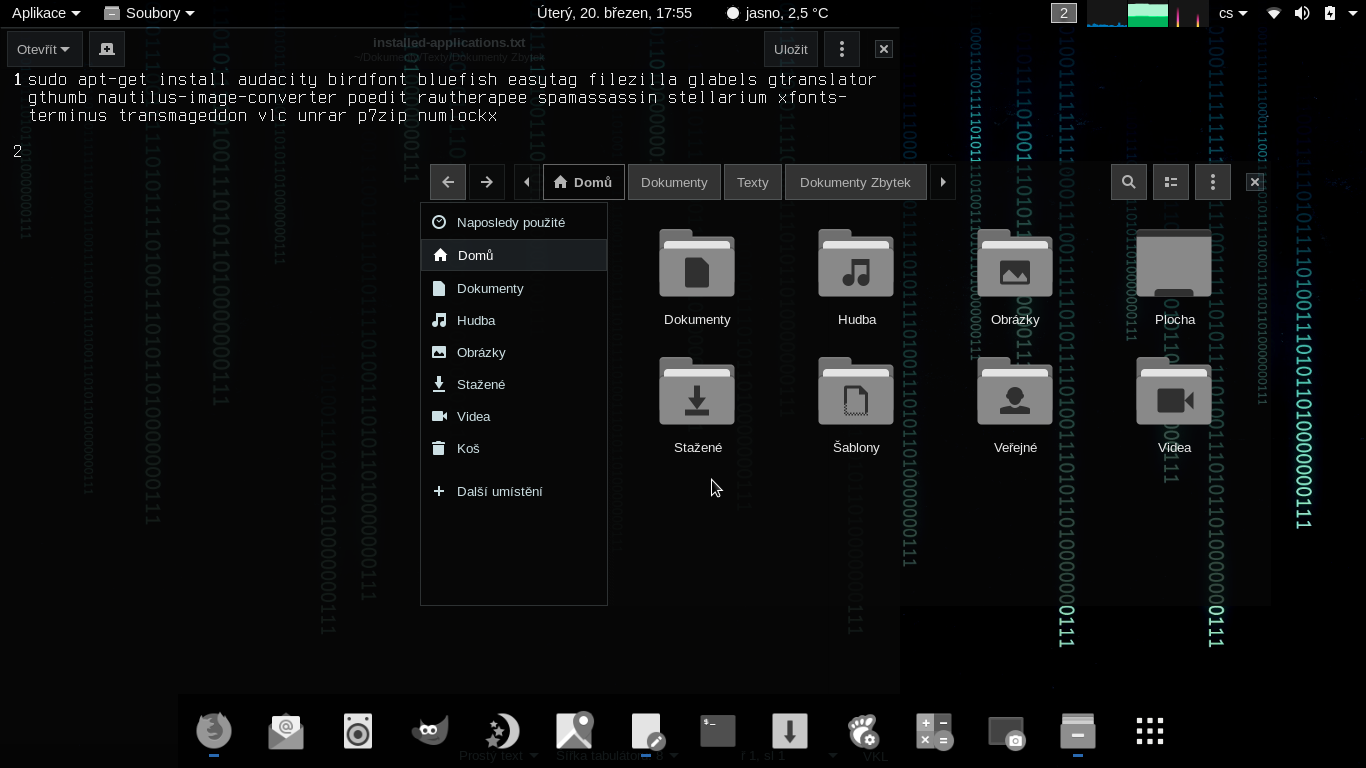The height and width of the screenshot is (768, 1366).
Task: Open the clock and calendar in the top bar
Action: click(x=614, y=13)
